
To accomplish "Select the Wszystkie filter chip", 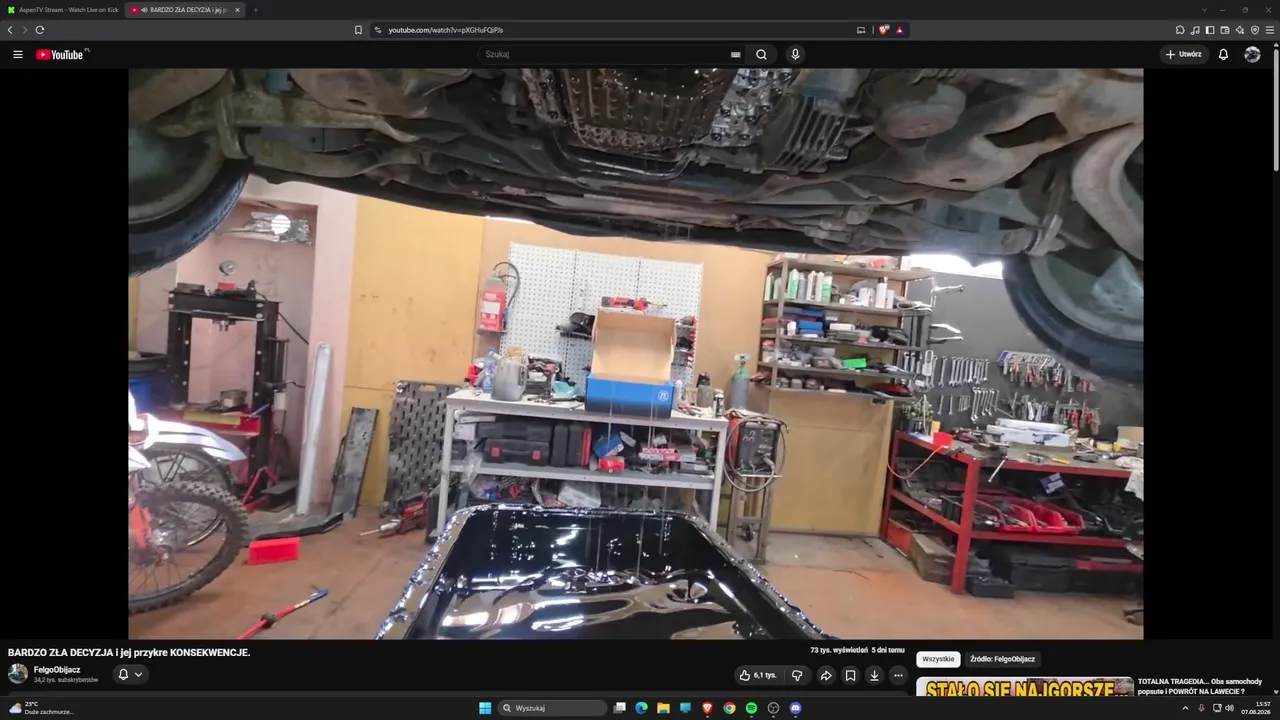I will (938, 659).
